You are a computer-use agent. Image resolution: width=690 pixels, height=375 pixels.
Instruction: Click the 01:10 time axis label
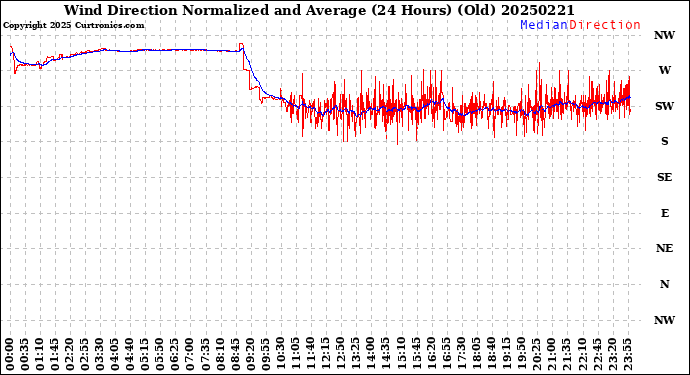point(40,354)
